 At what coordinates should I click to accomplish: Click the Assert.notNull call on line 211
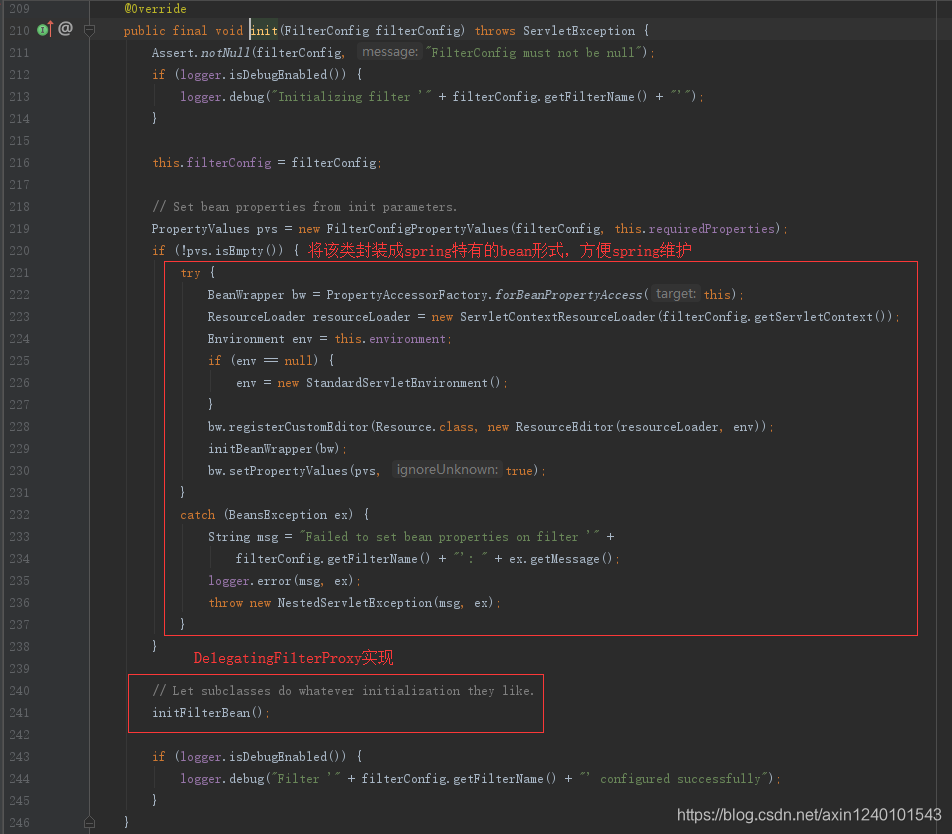click(200, 53)
